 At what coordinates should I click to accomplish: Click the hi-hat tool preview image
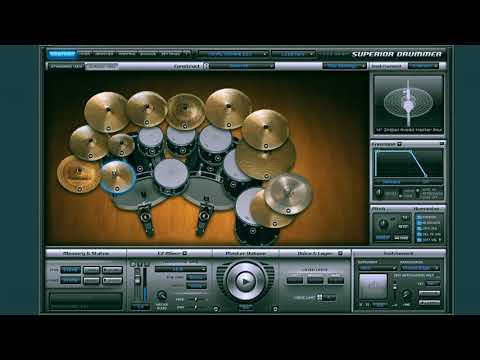coord(408,104)
